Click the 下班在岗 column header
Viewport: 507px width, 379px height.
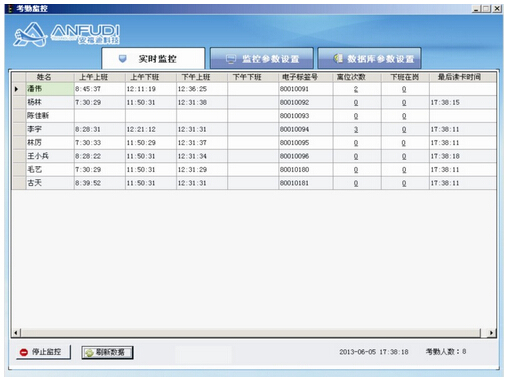click(x=405, y=77)
